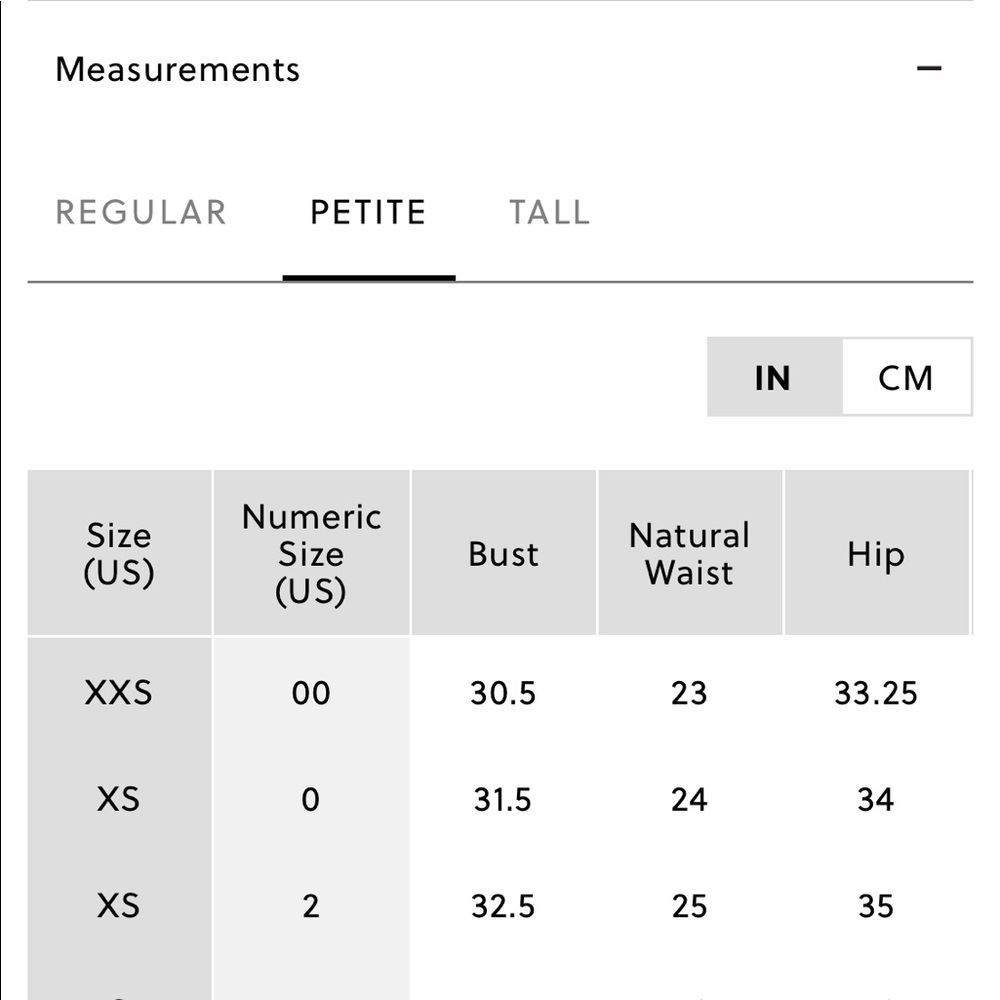The image size is (1000, 1000).
Task: Click the 25 natural waist value
Action: (689, 906)
